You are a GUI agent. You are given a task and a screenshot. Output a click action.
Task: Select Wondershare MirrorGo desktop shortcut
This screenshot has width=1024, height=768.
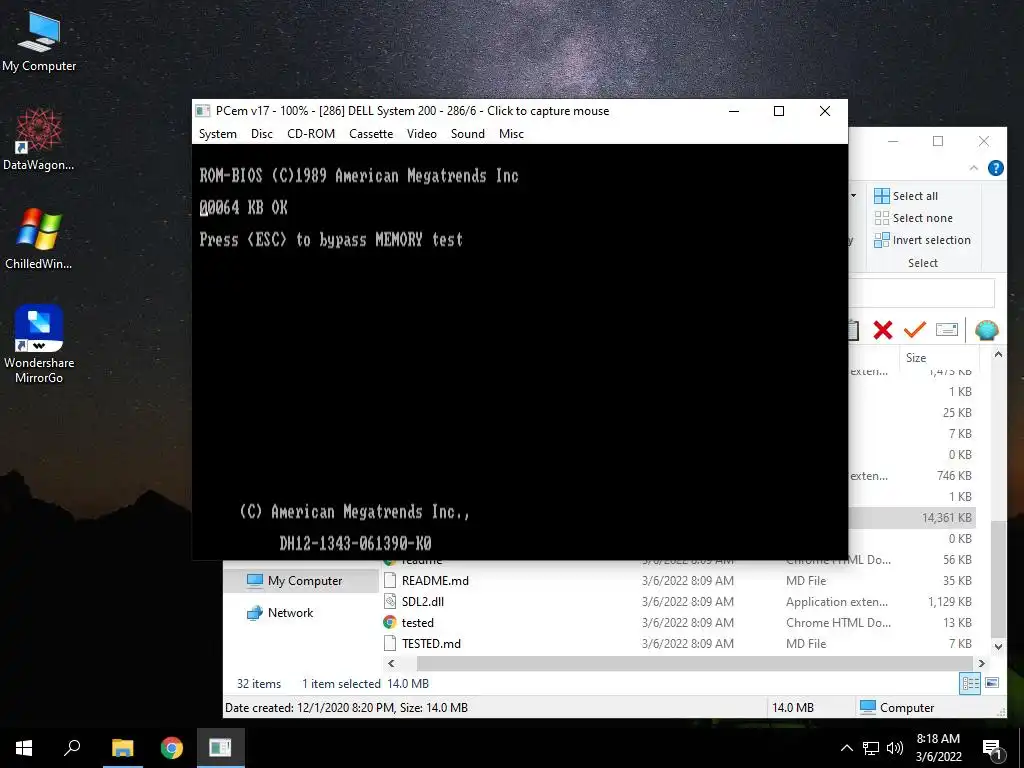(39, 344)
